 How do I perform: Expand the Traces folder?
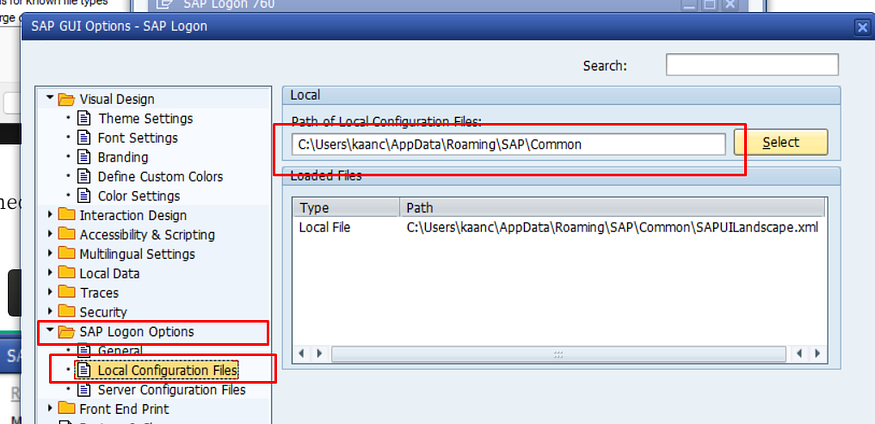pyautogui.click(x=50, y=292)
